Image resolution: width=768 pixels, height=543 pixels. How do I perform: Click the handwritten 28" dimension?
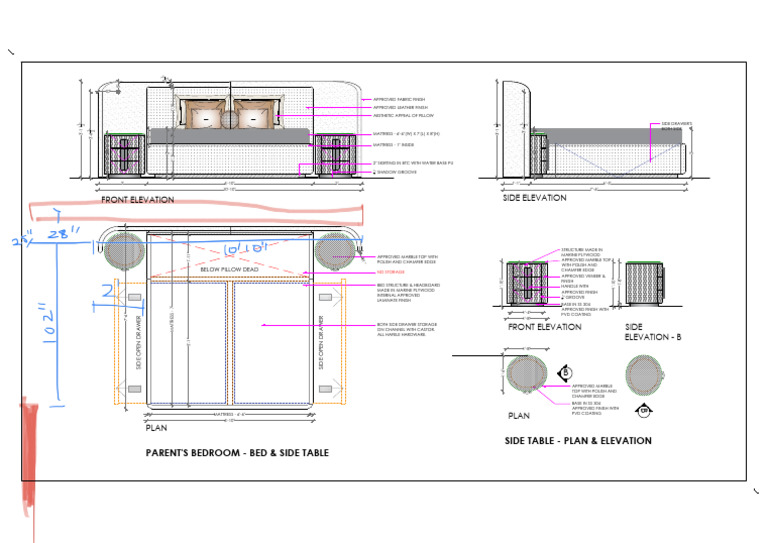(x=64, y=234)
